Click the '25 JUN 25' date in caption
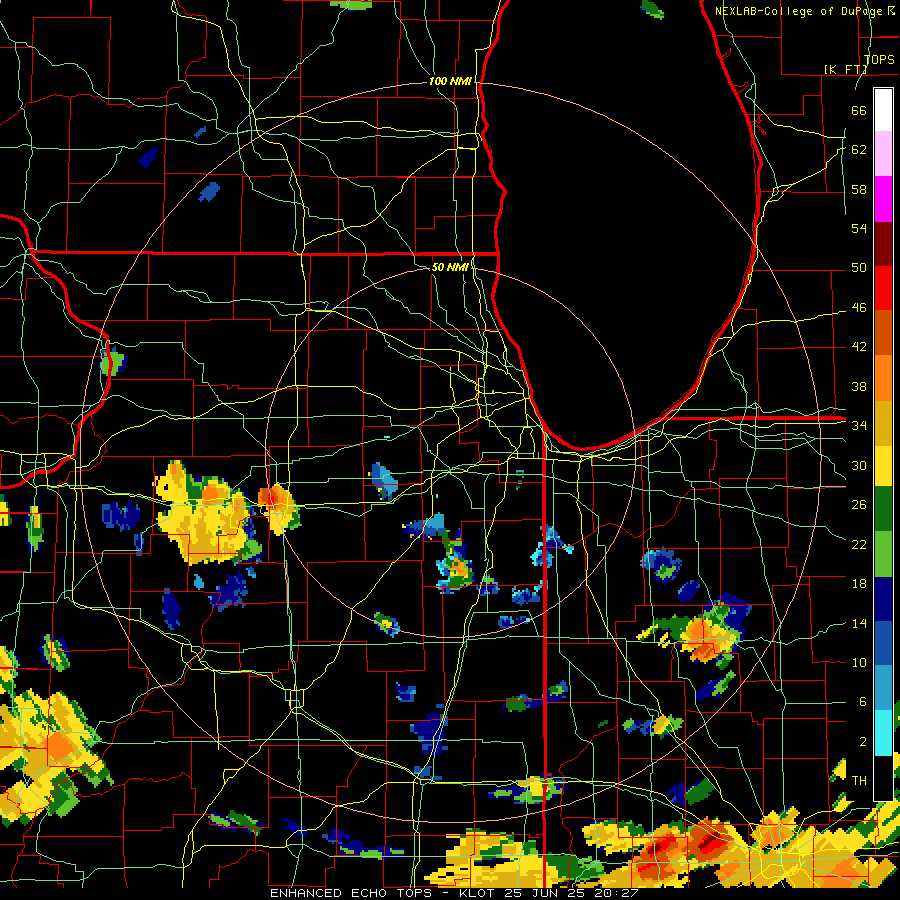This screenshot has height=900, width=900. click(x=544, y=893)
